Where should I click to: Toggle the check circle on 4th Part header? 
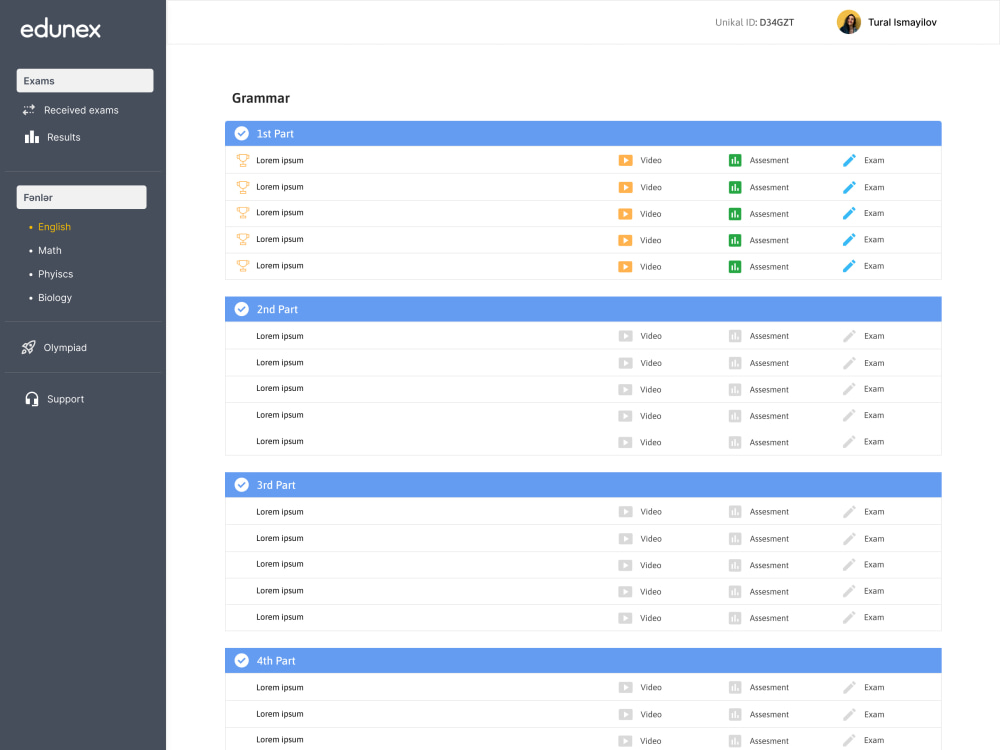242,661
